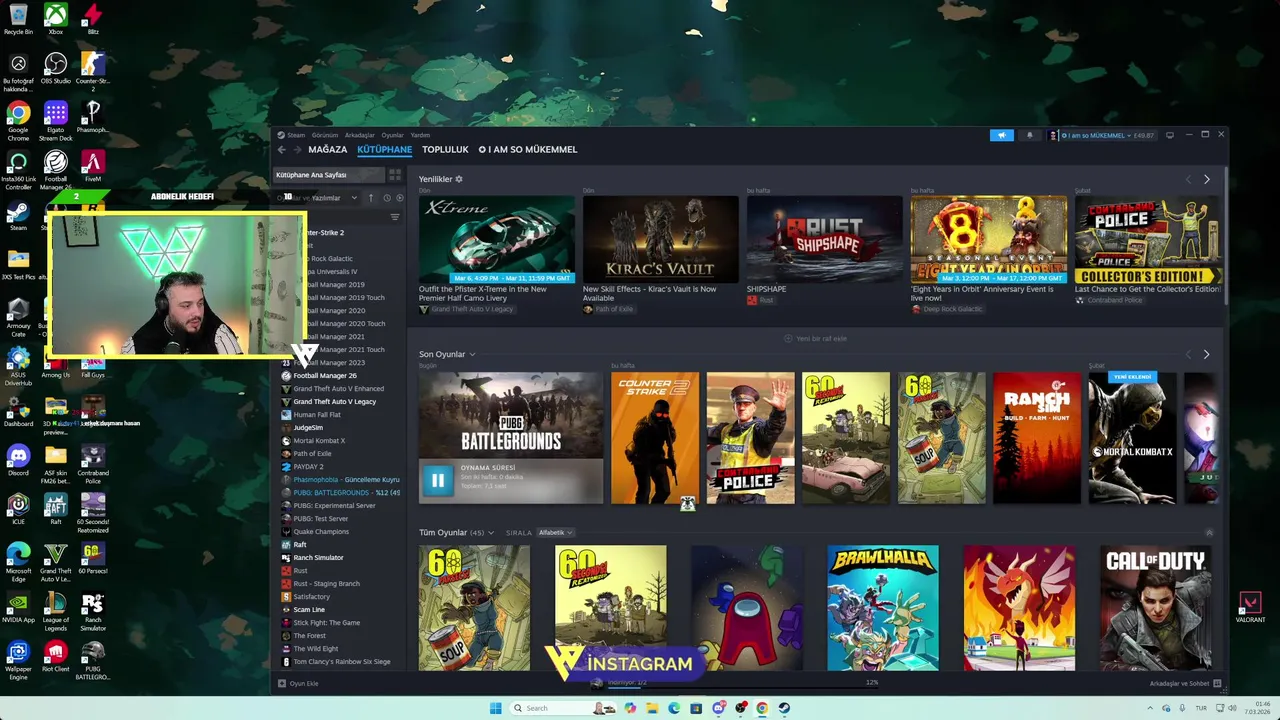Open the Tüm Oyunlar shelf dropdown
The width and height of the screenshot is (1280, 720).
491,533
